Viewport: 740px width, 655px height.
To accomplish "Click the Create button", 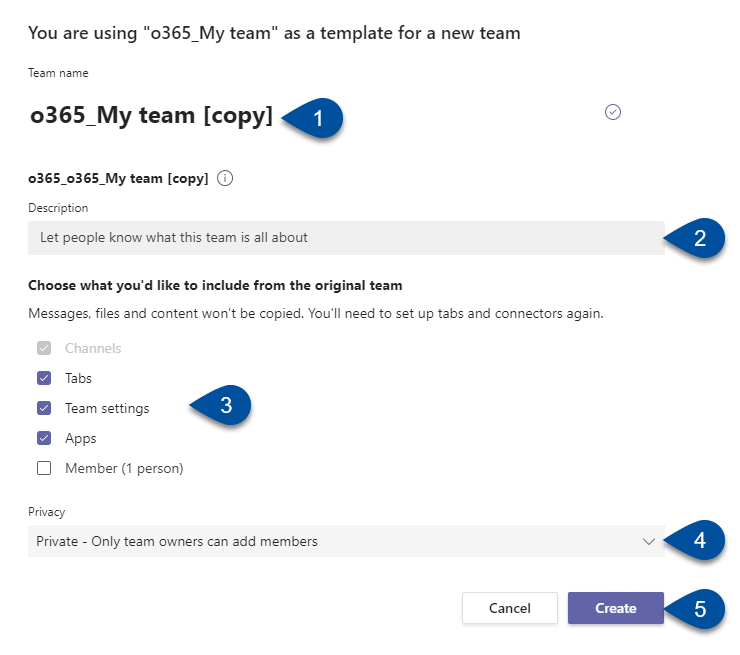I will (x=615, y=608).
